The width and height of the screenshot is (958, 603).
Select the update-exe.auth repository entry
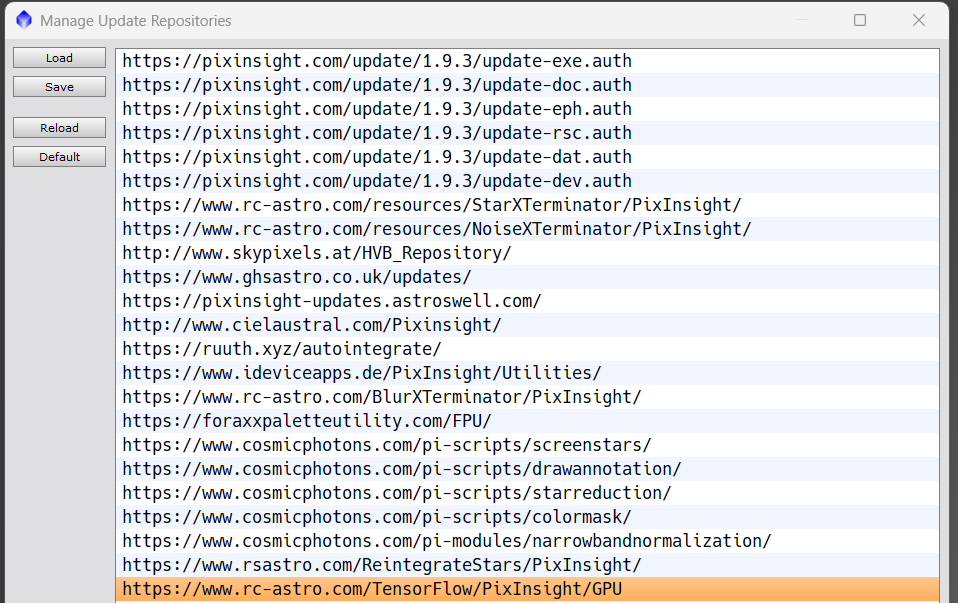click(x=377, y=61)
